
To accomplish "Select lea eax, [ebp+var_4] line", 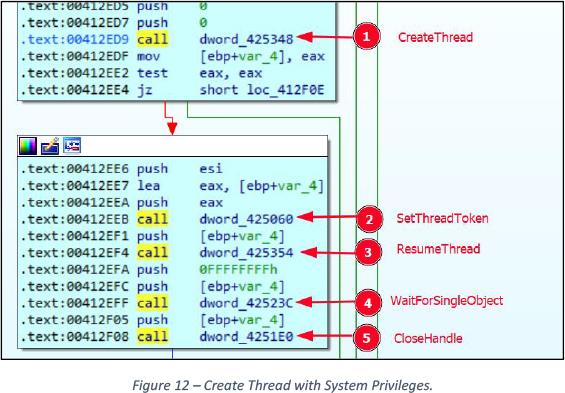I will click(x=172, y=186).
